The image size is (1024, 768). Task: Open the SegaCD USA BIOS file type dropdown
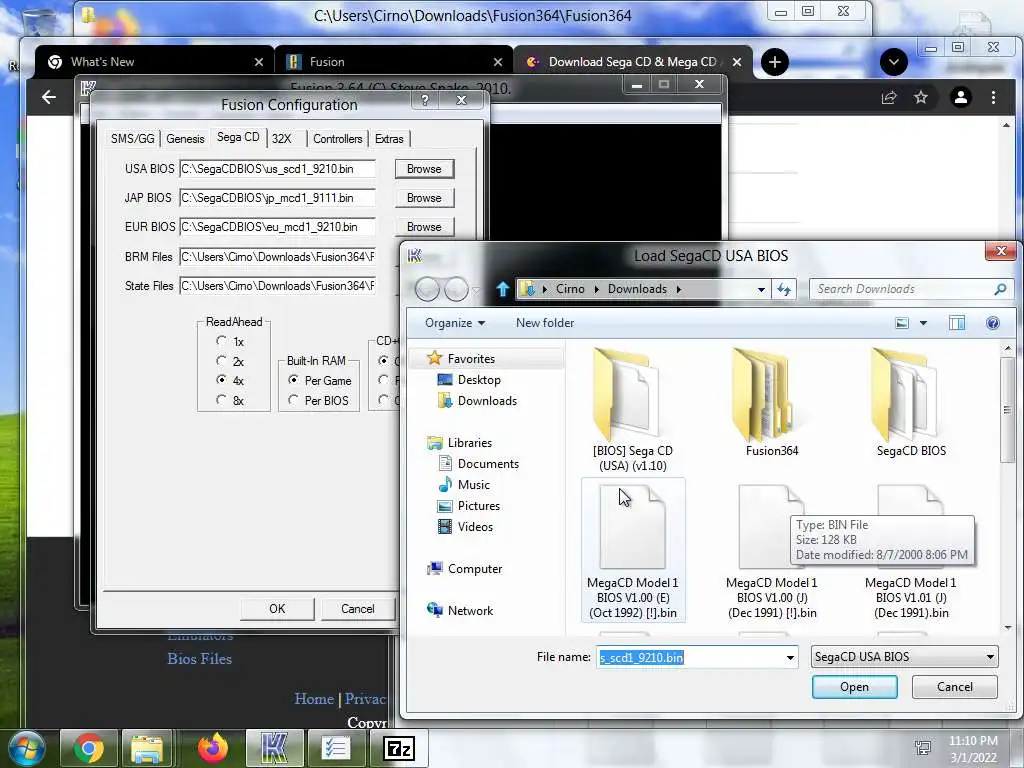click(904, 657)
